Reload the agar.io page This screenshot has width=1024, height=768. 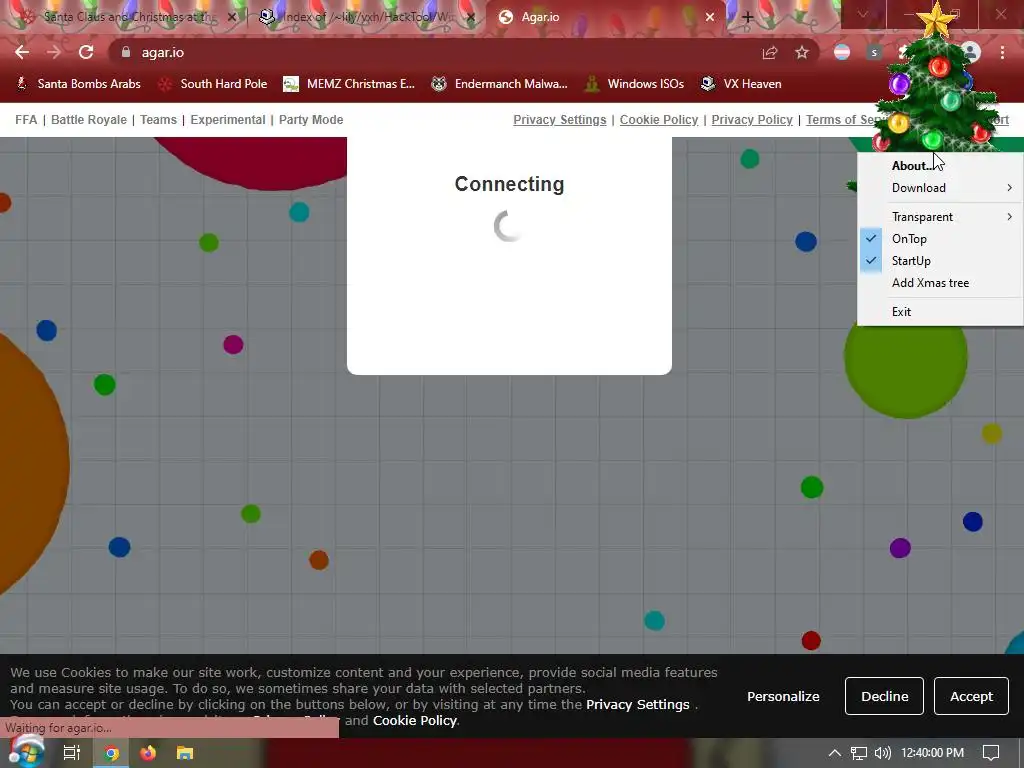(x=86, y=52)
